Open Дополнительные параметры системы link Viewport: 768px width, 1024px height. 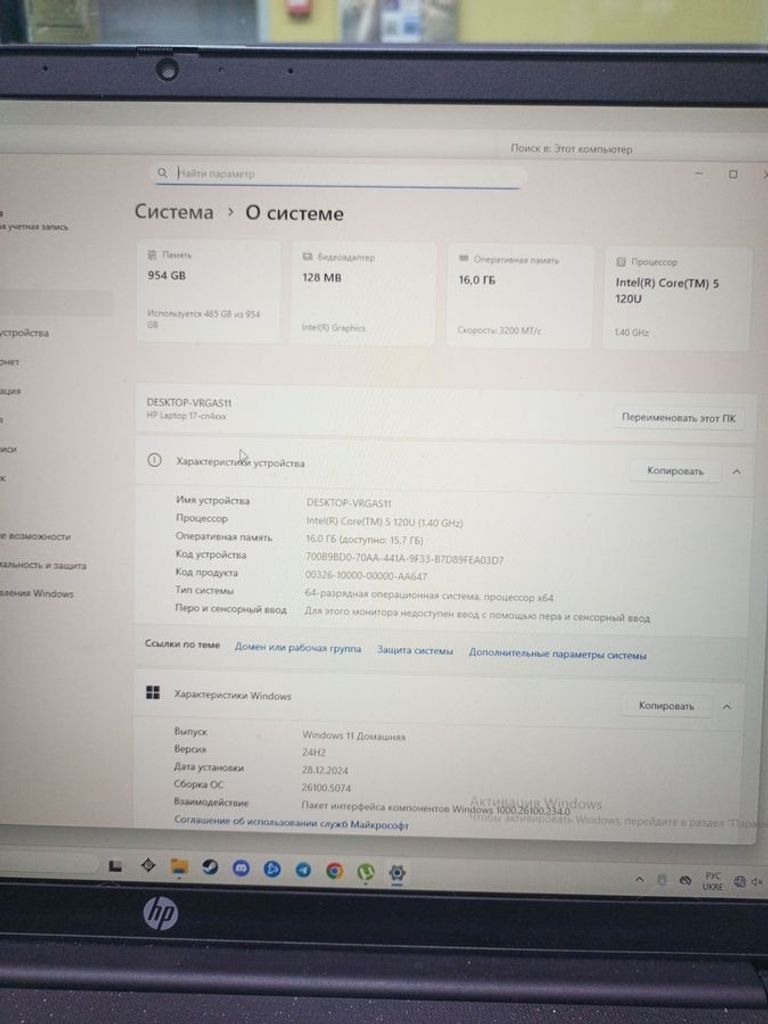(x=557, y=655)
